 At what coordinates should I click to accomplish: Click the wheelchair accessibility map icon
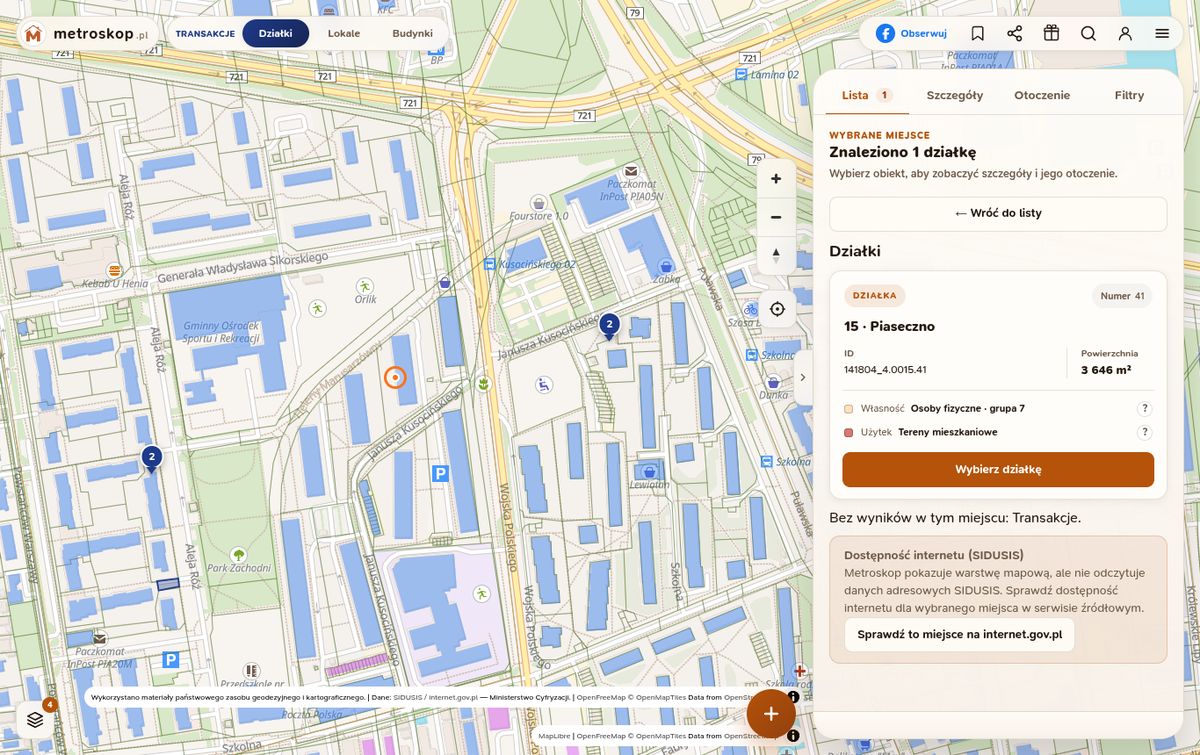[x=544, y=383]
